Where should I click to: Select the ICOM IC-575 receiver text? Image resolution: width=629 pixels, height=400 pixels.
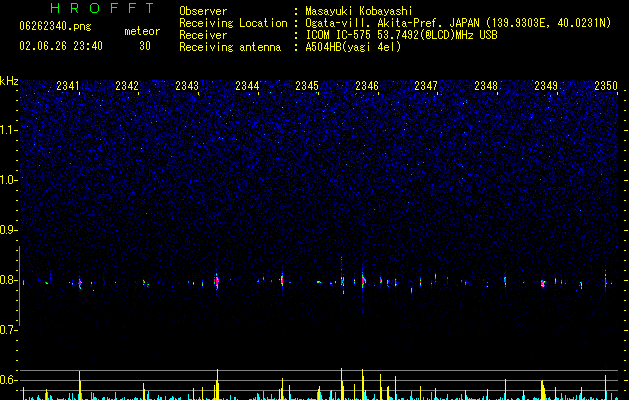pyautogui.click(x=401, y=35)
